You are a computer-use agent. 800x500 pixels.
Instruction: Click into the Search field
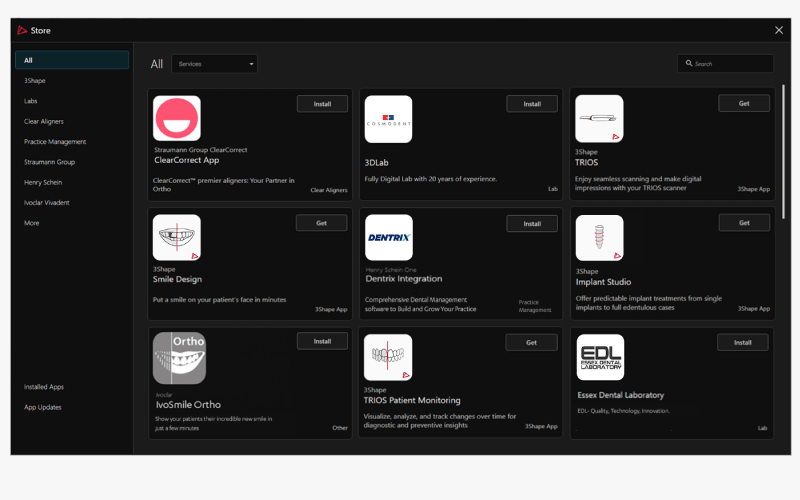click(x=726, y=63)
